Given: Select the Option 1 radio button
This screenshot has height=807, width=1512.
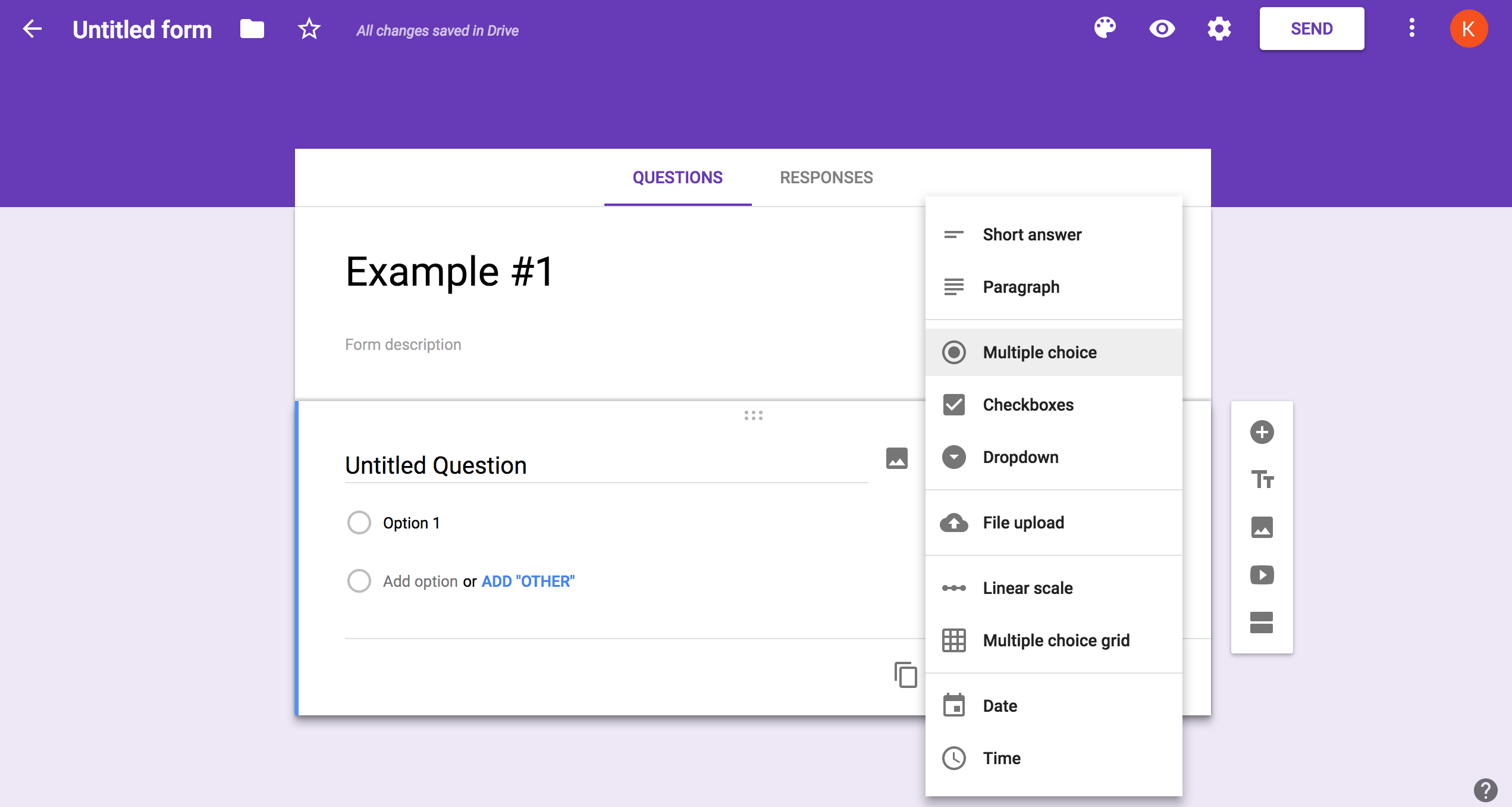Looking at the screenshot, I should 359,523.
